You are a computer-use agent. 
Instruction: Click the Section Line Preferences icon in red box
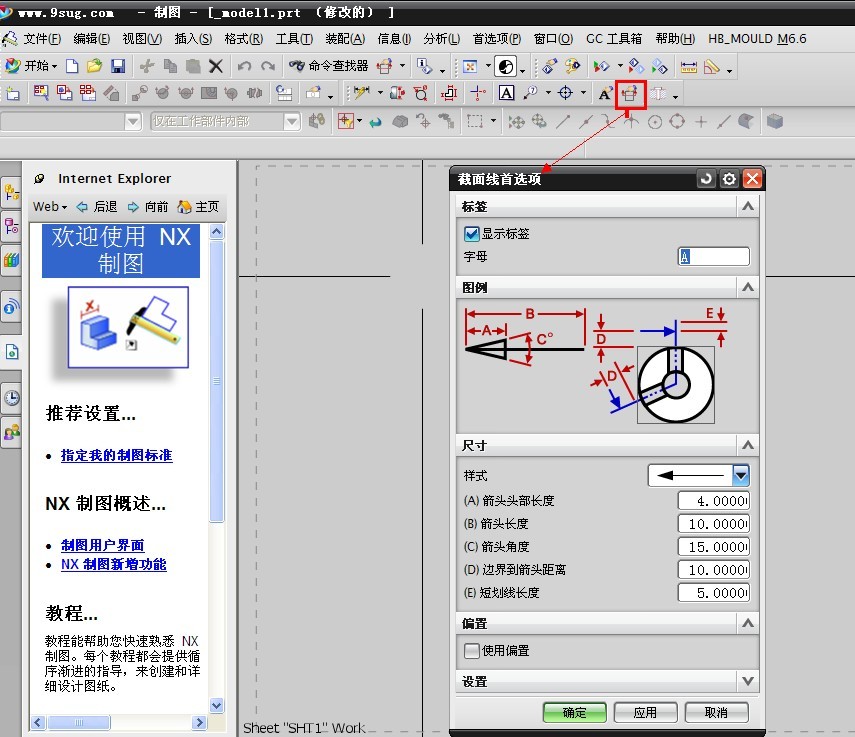point(630,94)
